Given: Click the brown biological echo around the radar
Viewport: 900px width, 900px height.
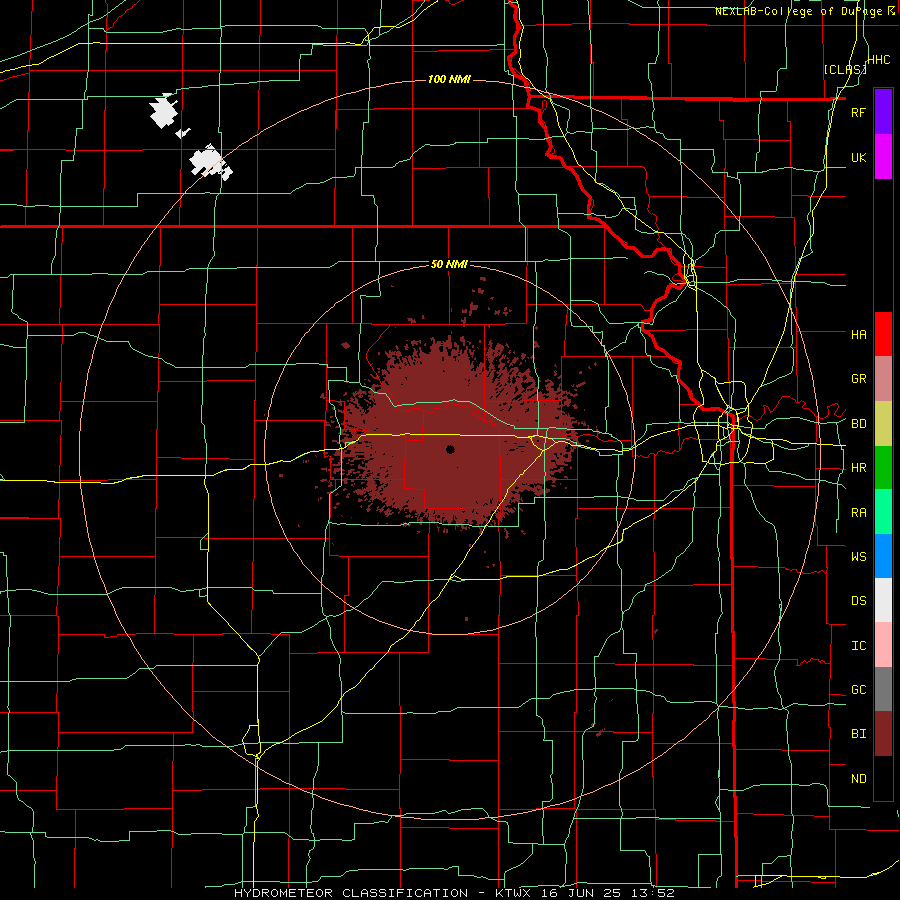Looking at the screenshot, I should point(451,436).
